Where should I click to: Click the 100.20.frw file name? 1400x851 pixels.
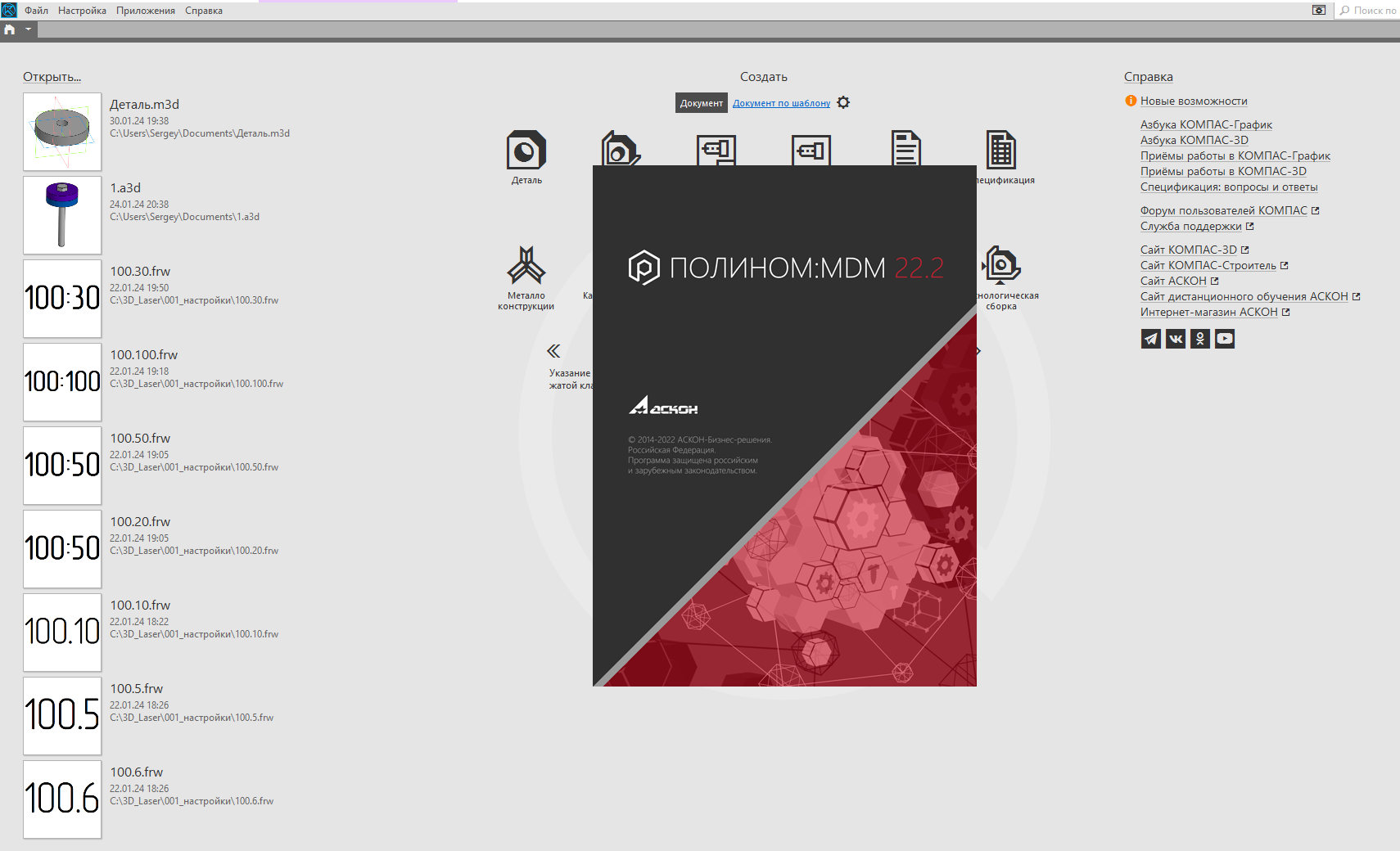click(x=140, y=522)
